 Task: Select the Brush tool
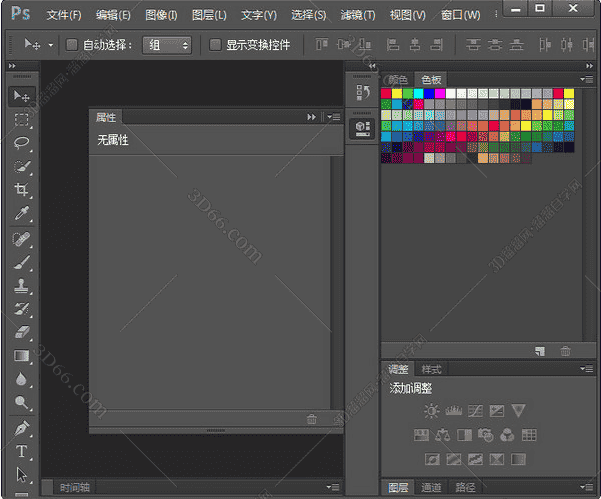click(x=22, y=263)
